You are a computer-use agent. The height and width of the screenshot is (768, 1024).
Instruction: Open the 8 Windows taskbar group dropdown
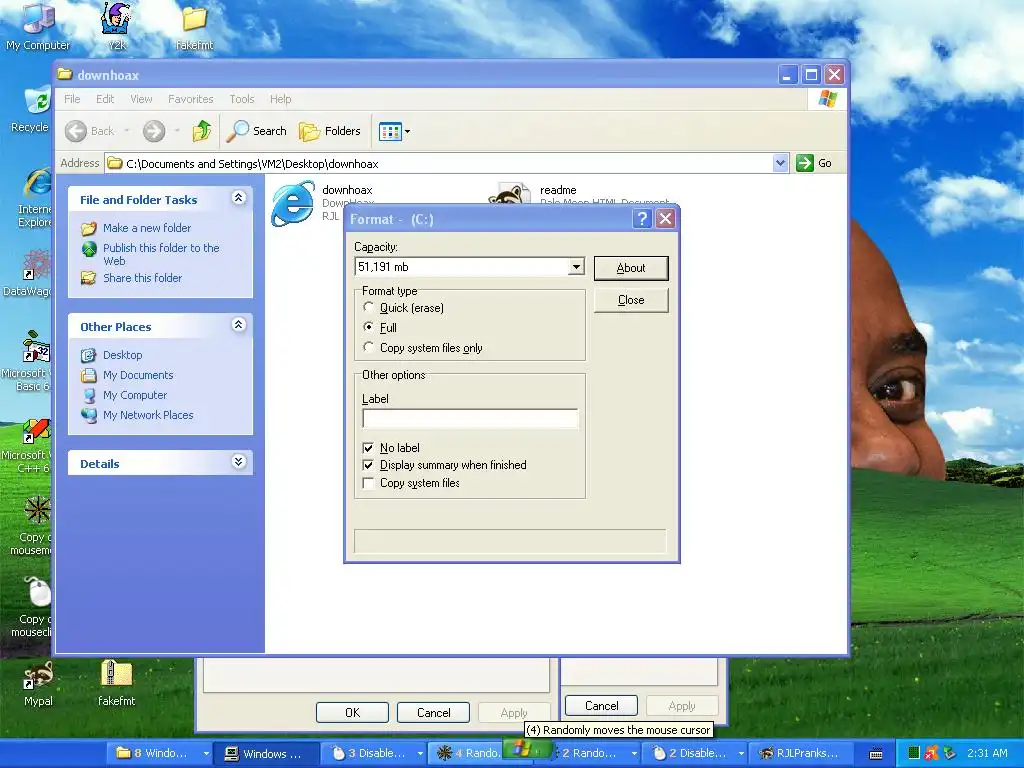point(206,753)
